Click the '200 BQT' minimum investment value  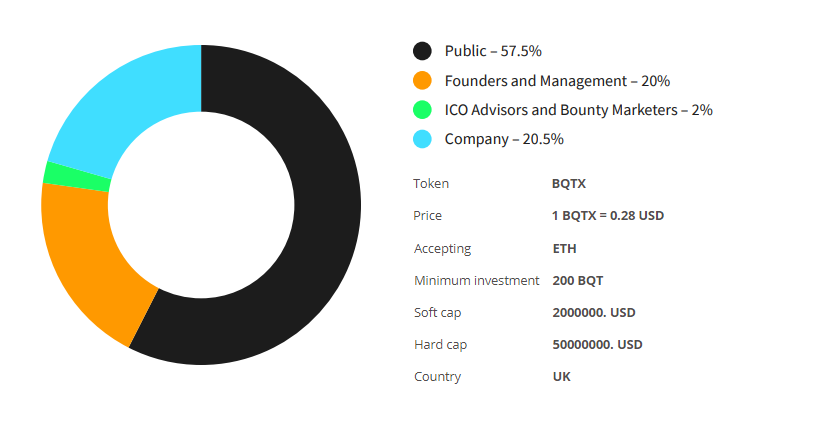[577, 280]
